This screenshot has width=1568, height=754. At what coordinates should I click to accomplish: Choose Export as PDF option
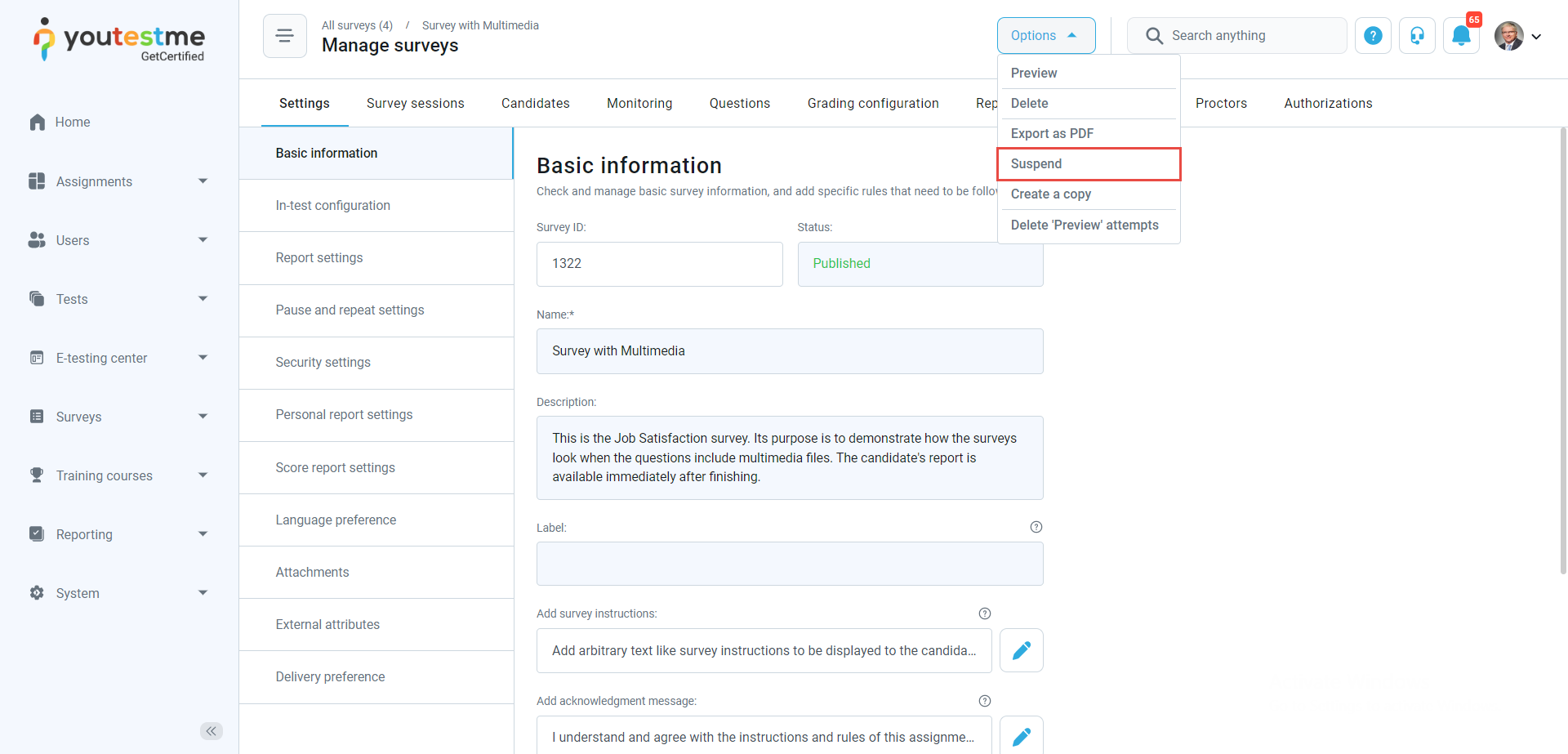click(x=1052, y=133)
